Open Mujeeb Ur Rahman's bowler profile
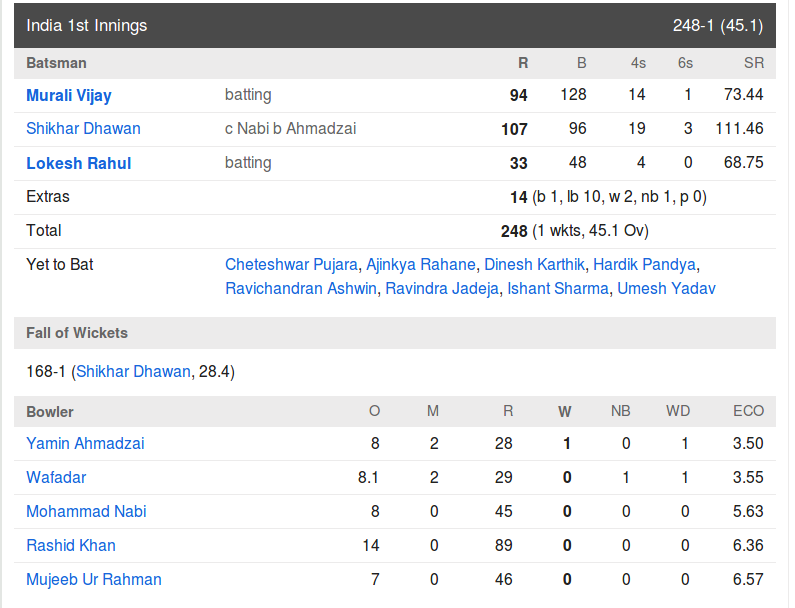 94,579
